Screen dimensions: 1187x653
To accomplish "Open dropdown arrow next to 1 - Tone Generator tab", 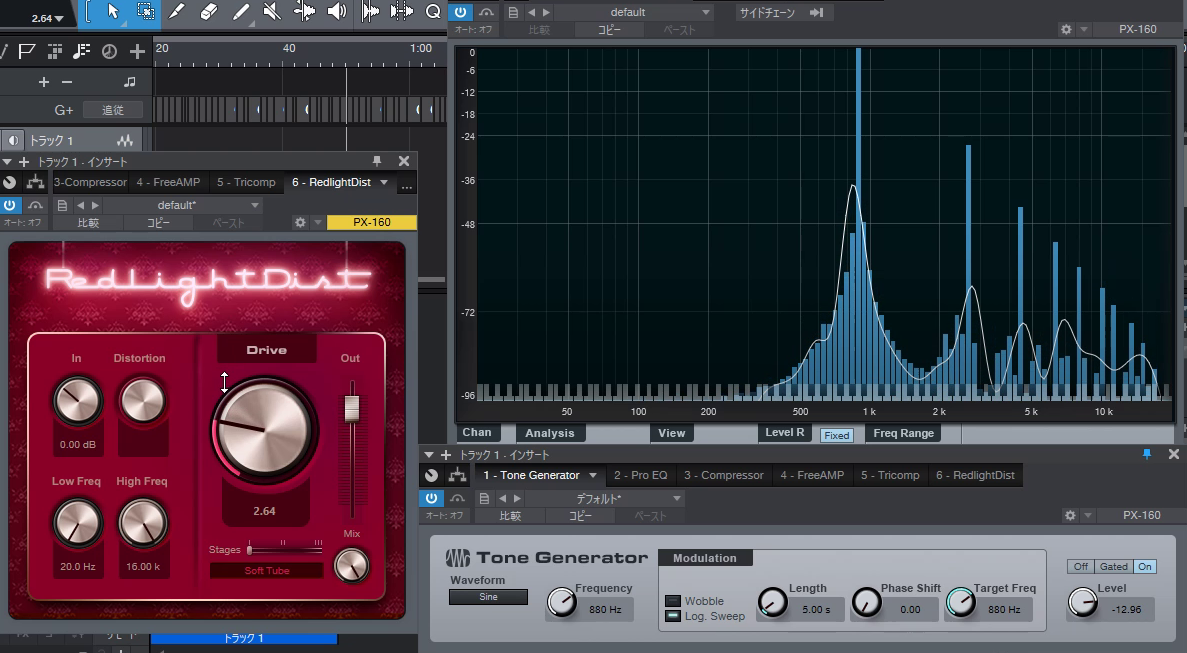I will point(593,475).
